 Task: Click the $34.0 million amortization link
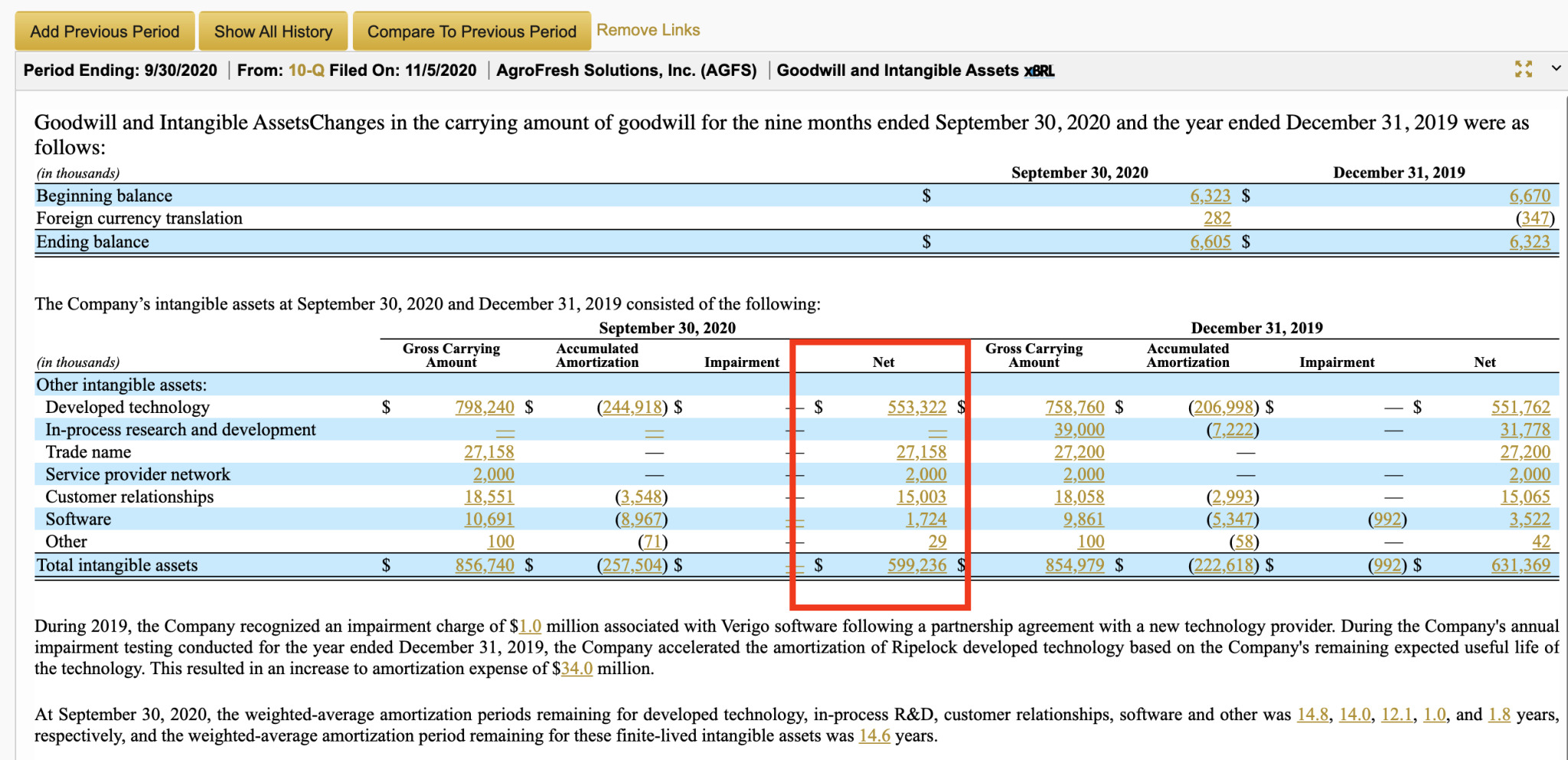(577, 669)
